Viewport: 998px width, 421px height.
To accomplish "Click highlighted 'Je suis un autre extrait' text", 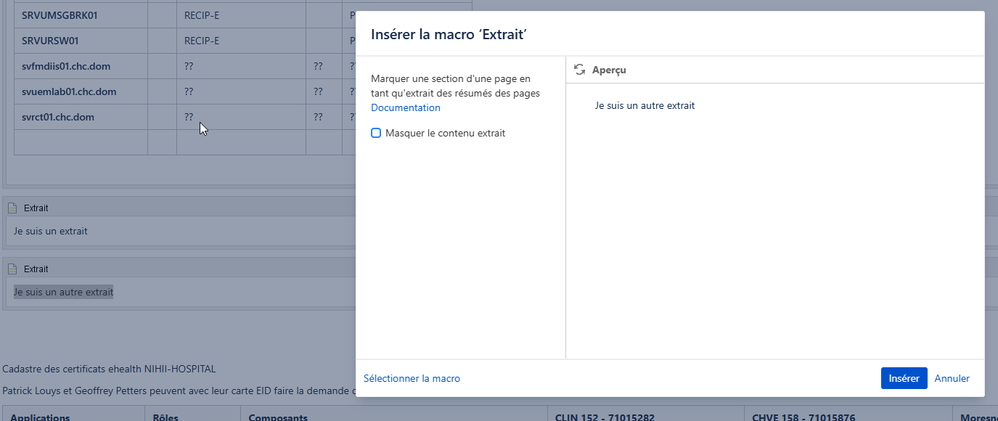I will [x=64, y=292].
